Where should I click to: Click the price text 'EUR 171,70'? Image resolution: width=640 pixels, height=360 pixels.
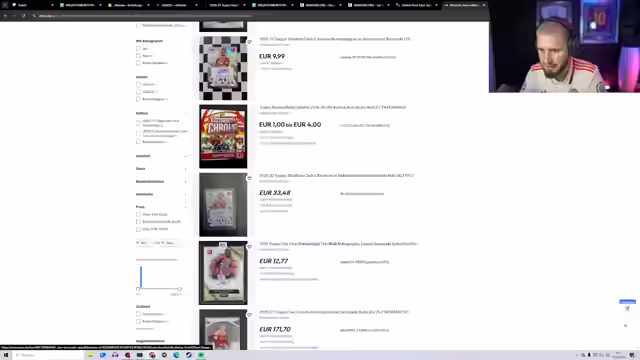click(x=275, y=329)
